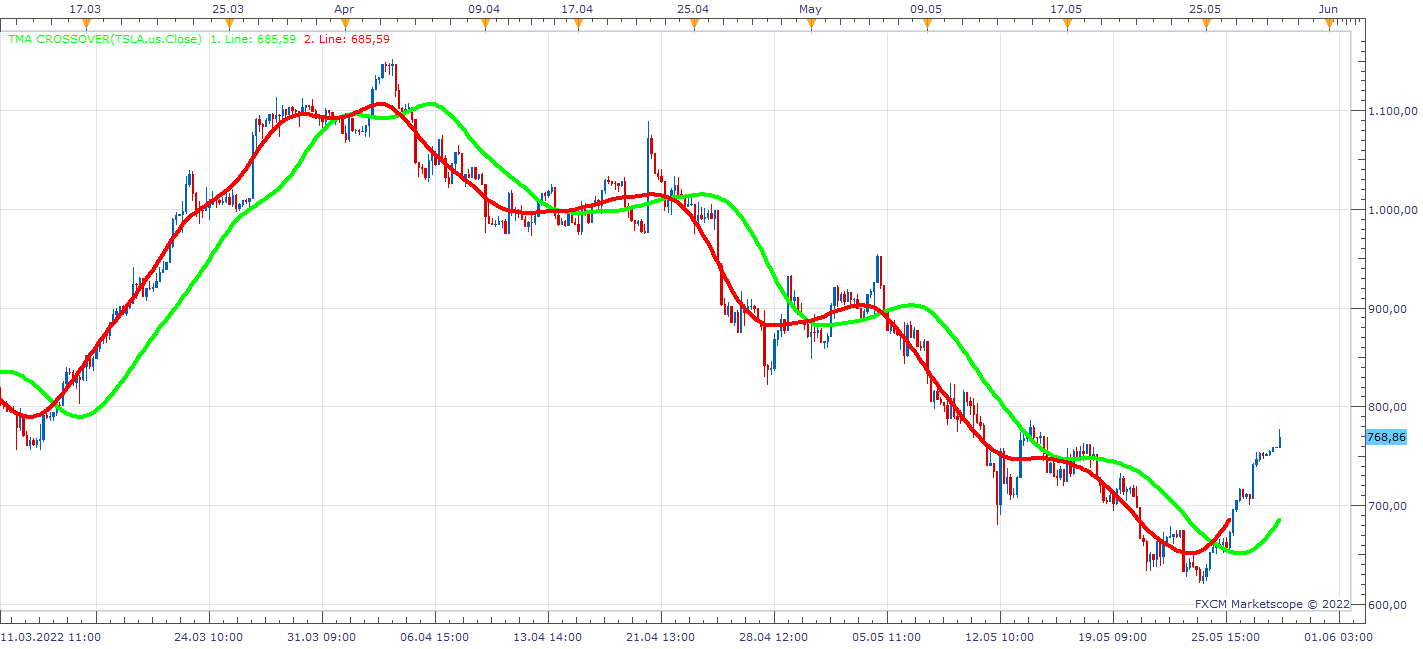Click the red '2. Line: 685,59' label
The image size is (1423, 649).
[x=346, y=39]
